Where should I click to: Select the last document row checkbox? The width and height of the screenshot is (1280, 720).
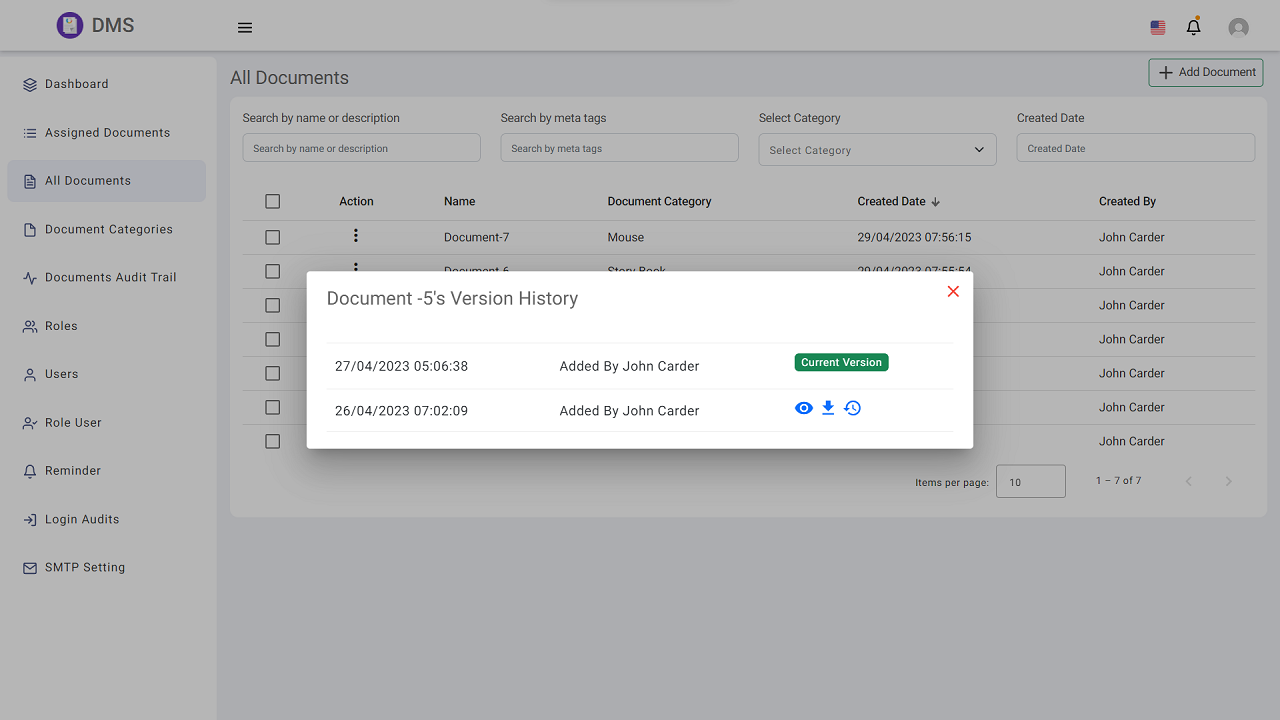[x=272, y=441]
